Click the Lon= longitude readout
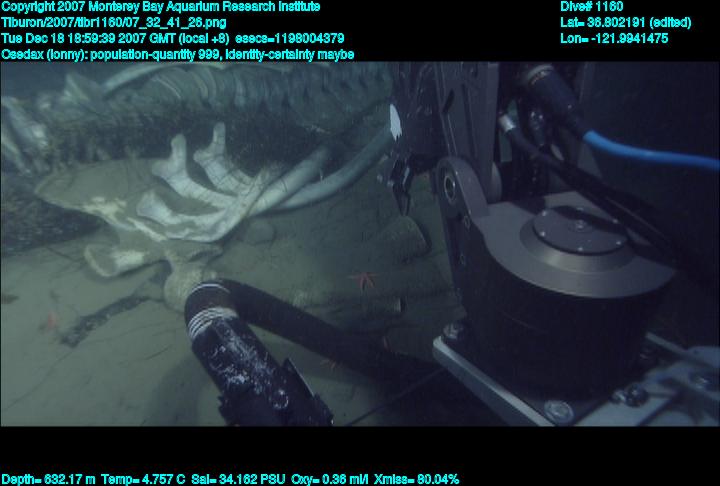 pyautogui.click(x=614, y=38)
